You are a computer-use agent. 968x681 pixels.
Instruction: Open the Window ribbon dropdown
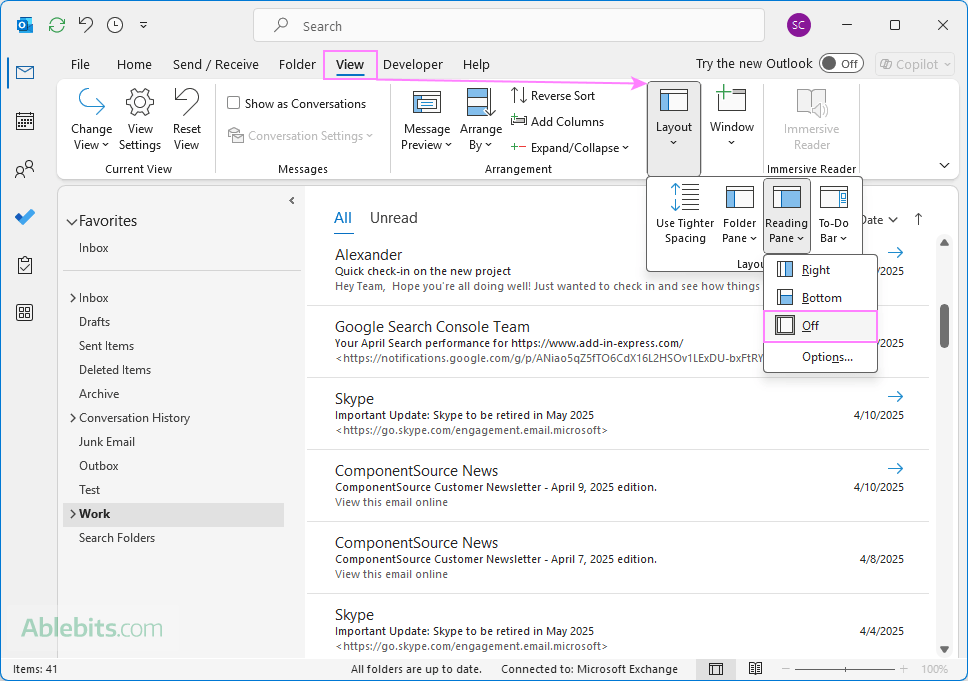click(x=732, y=117)
